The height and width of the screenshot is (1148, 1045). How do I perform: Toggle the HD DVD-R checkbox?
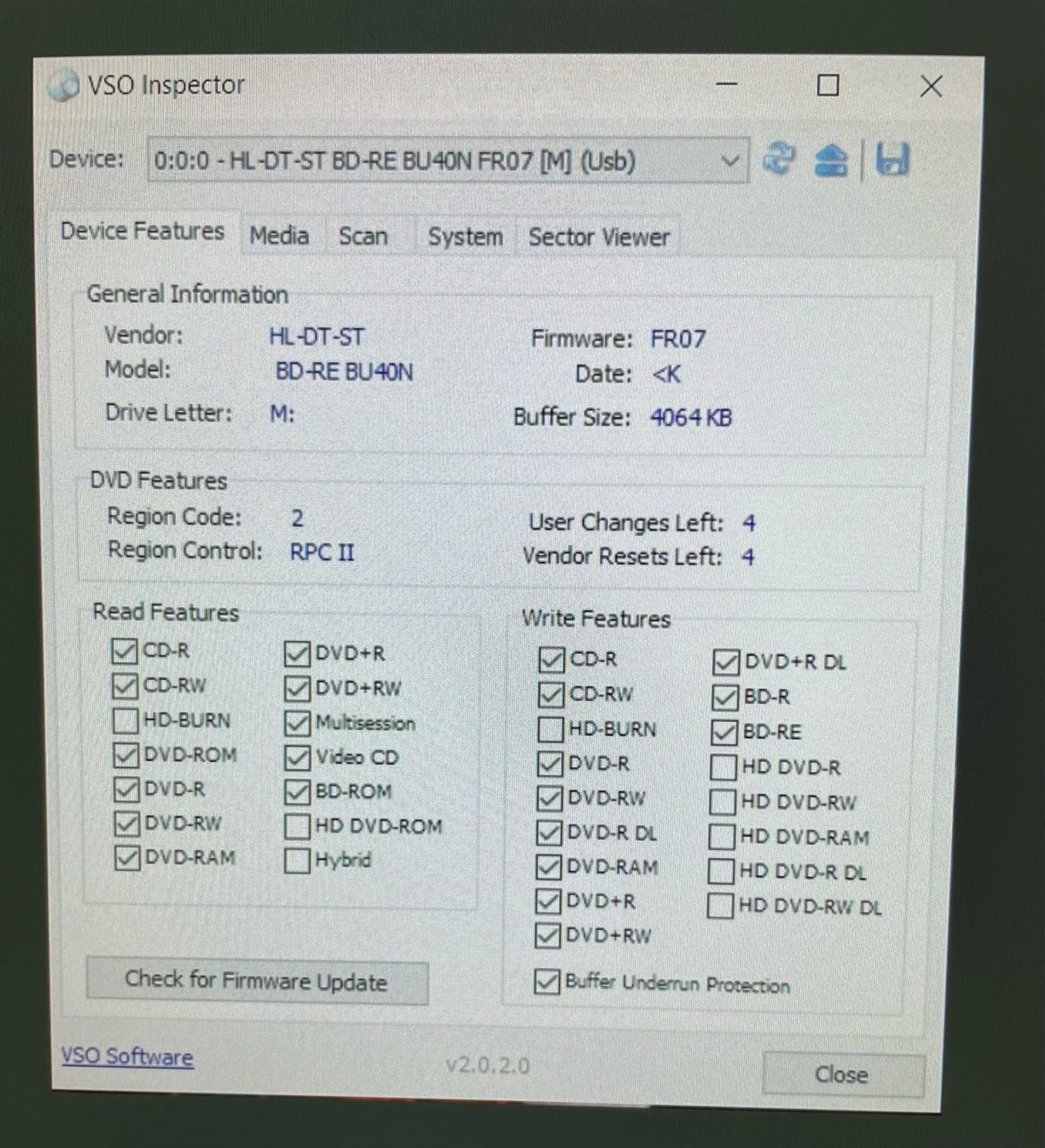(723, 767)
